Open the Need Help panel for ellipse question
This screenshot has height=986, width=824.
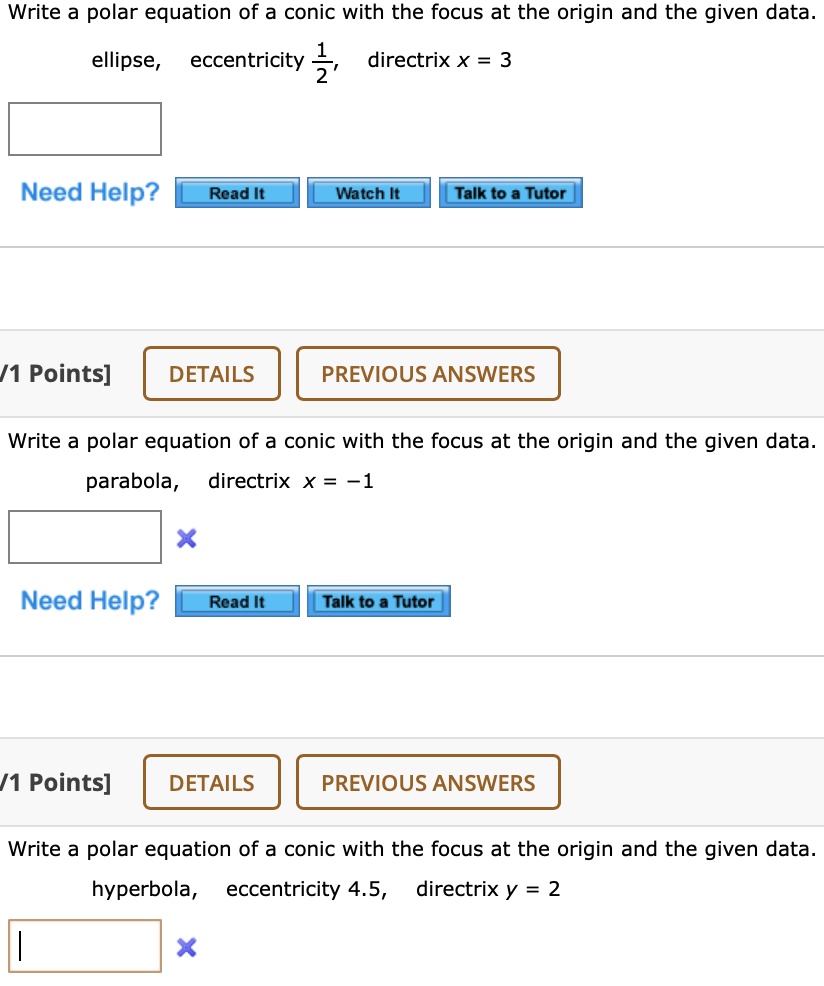point(88,192)
